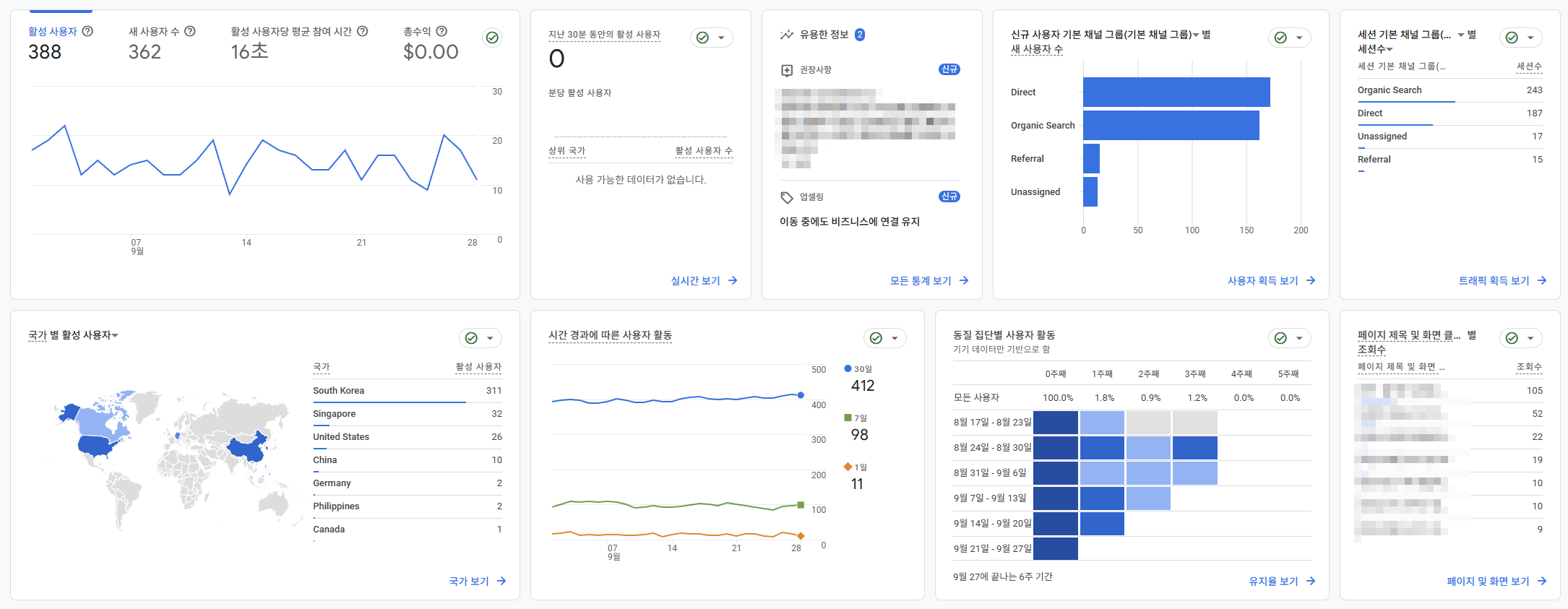Click the 업셀링 tag icon
1568x609 pixels.
(x=787, y=197)
